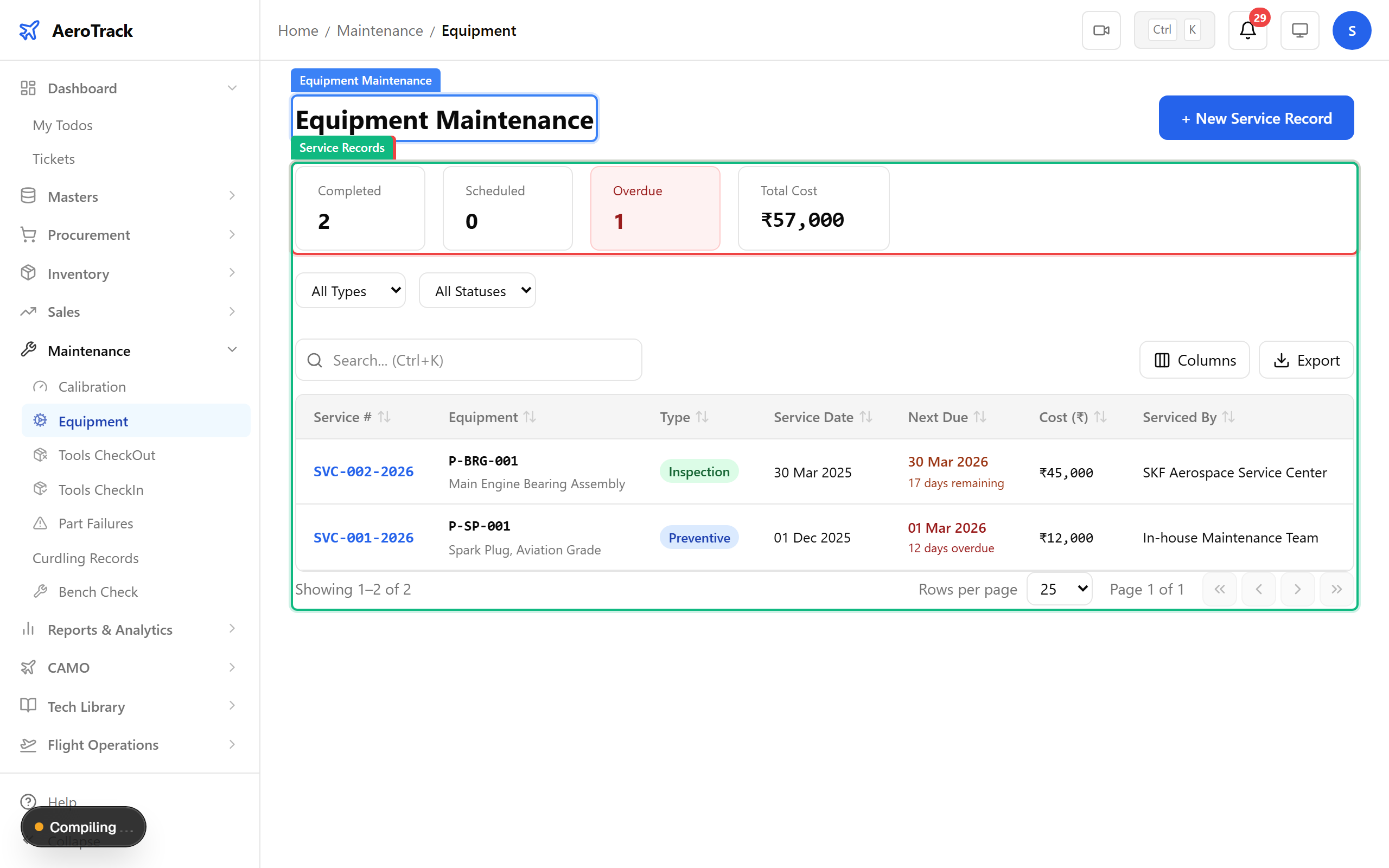Screen dimensions: 1389x868
Task: Sort table by Cost column
Action: click(1100, 417)
